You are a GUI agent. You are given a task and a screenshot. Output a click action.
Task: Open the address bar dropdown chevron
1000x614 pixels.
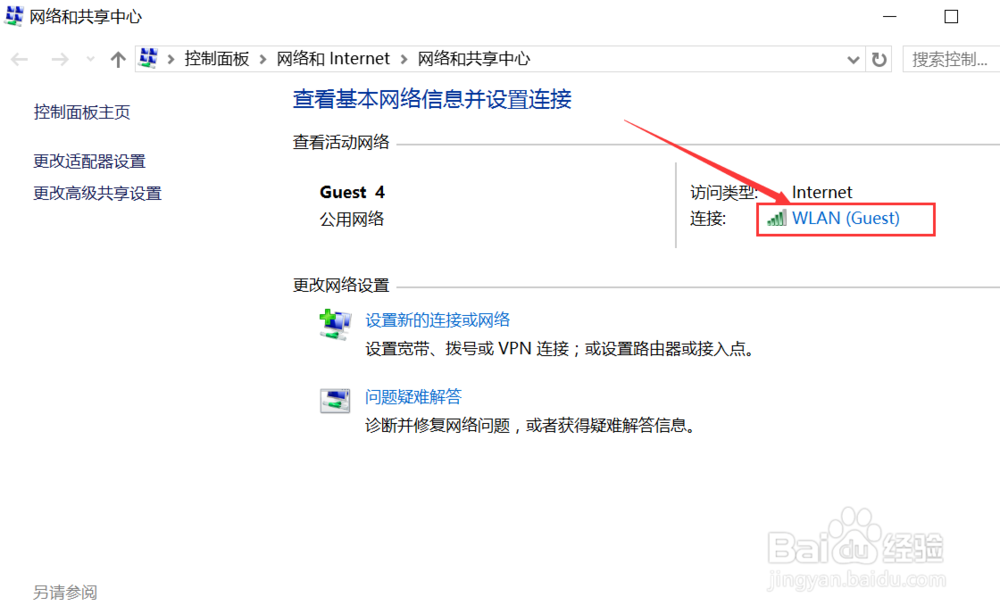pyautogui.click(x=853, y=59)
